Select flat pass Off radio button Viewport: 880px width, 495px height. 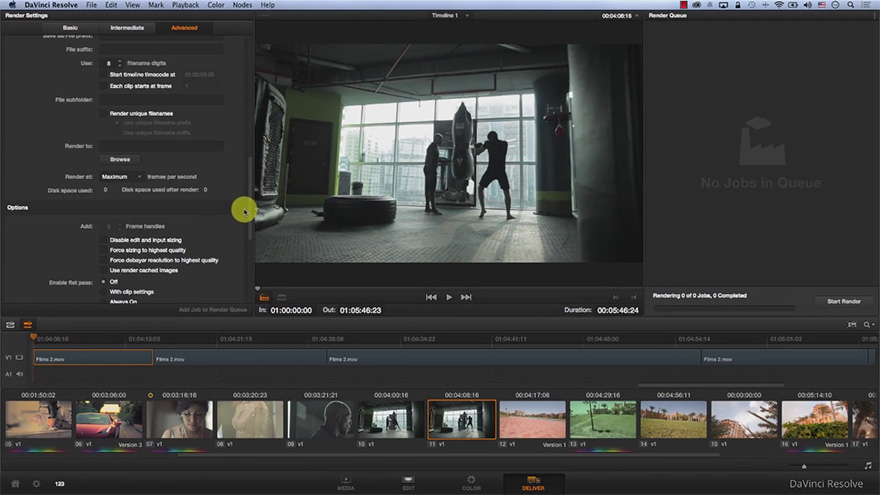point(103,282)
